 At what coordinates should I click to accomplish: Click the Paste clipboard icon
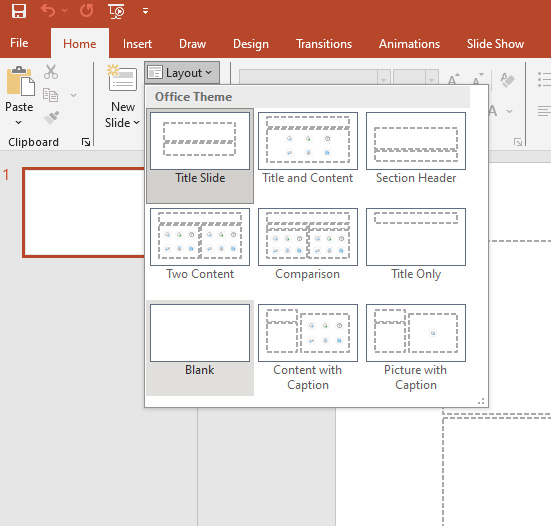[x=20, y=81]
